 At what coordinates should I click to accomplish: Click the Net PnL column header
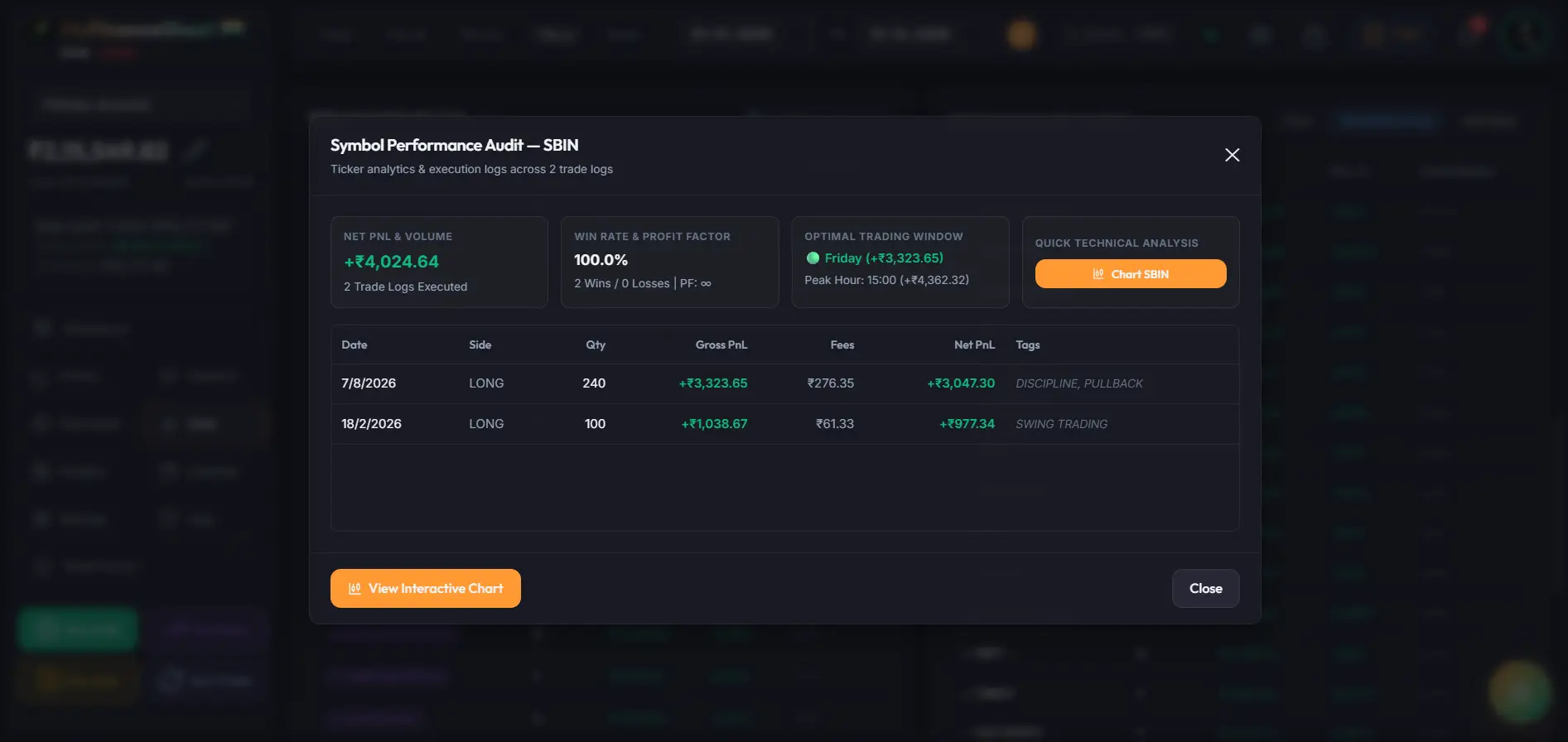pyautogui.click(x=974, y=344)
